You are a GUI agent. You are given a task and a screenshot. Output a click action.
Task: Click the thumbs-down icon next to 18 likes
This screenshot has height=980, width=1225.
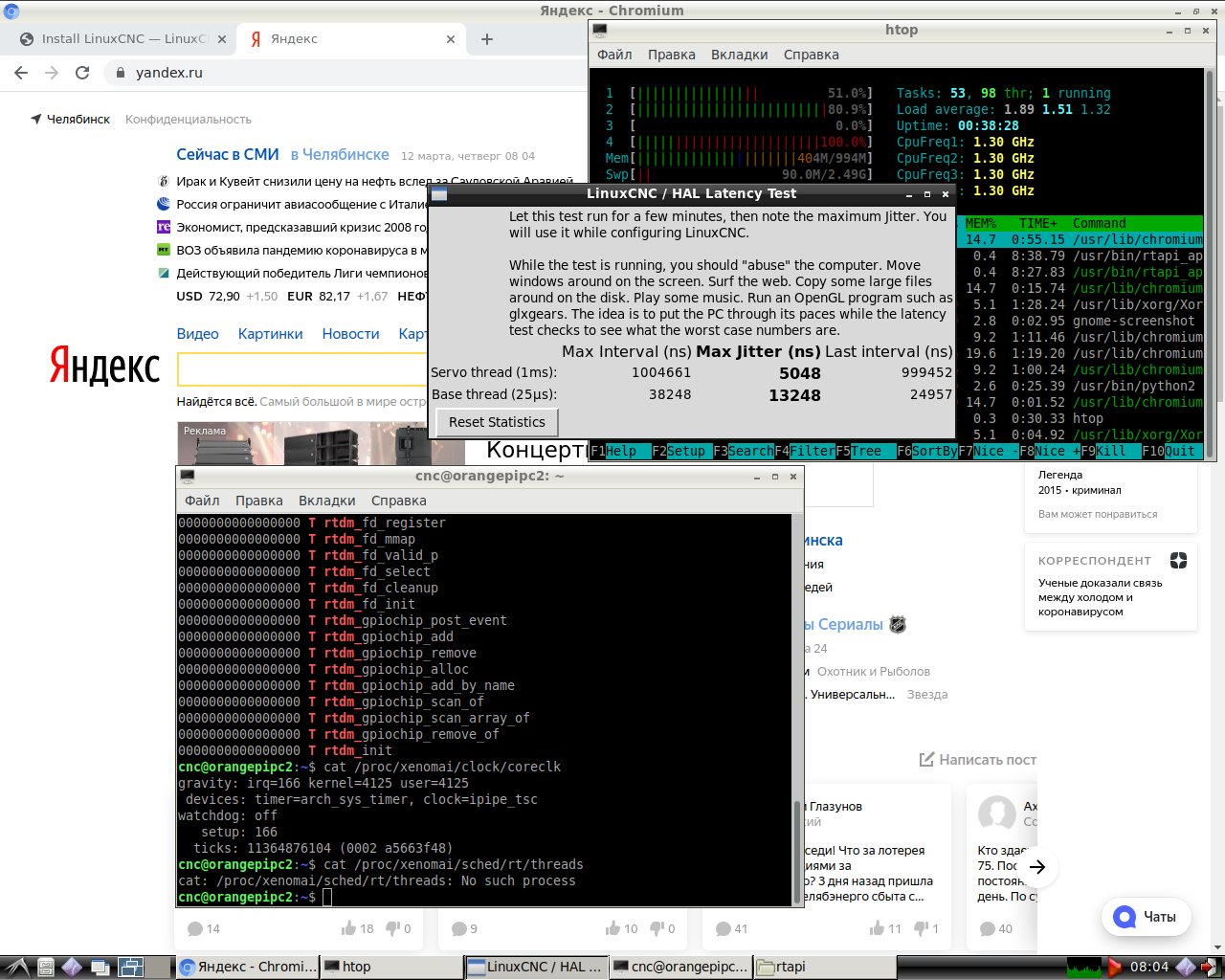click(x=392, y=928)
